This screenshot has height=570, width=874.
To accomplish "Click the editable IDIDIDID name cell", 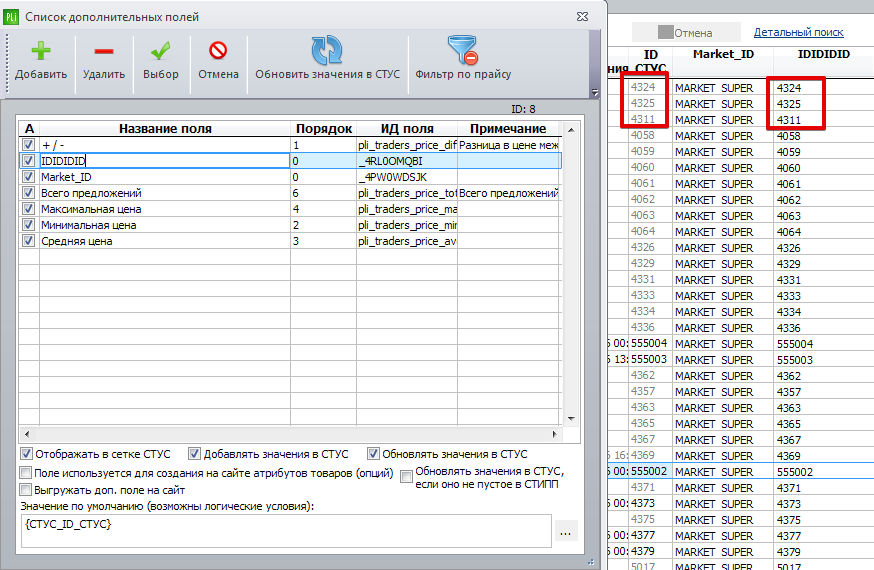I will (165, 161).
